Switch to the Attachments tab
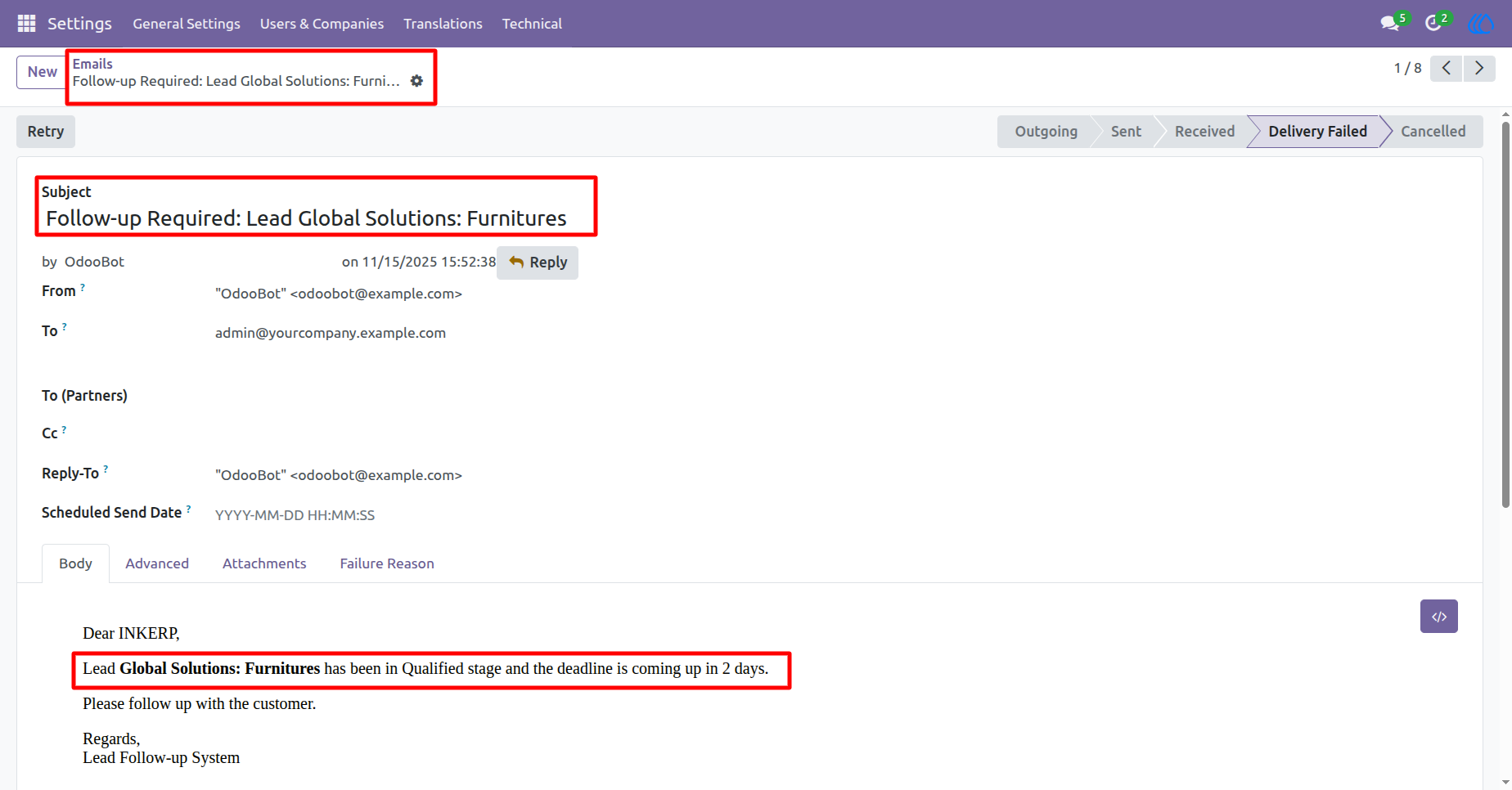Screen dimensions: 1512x790 tap(264, 563)
